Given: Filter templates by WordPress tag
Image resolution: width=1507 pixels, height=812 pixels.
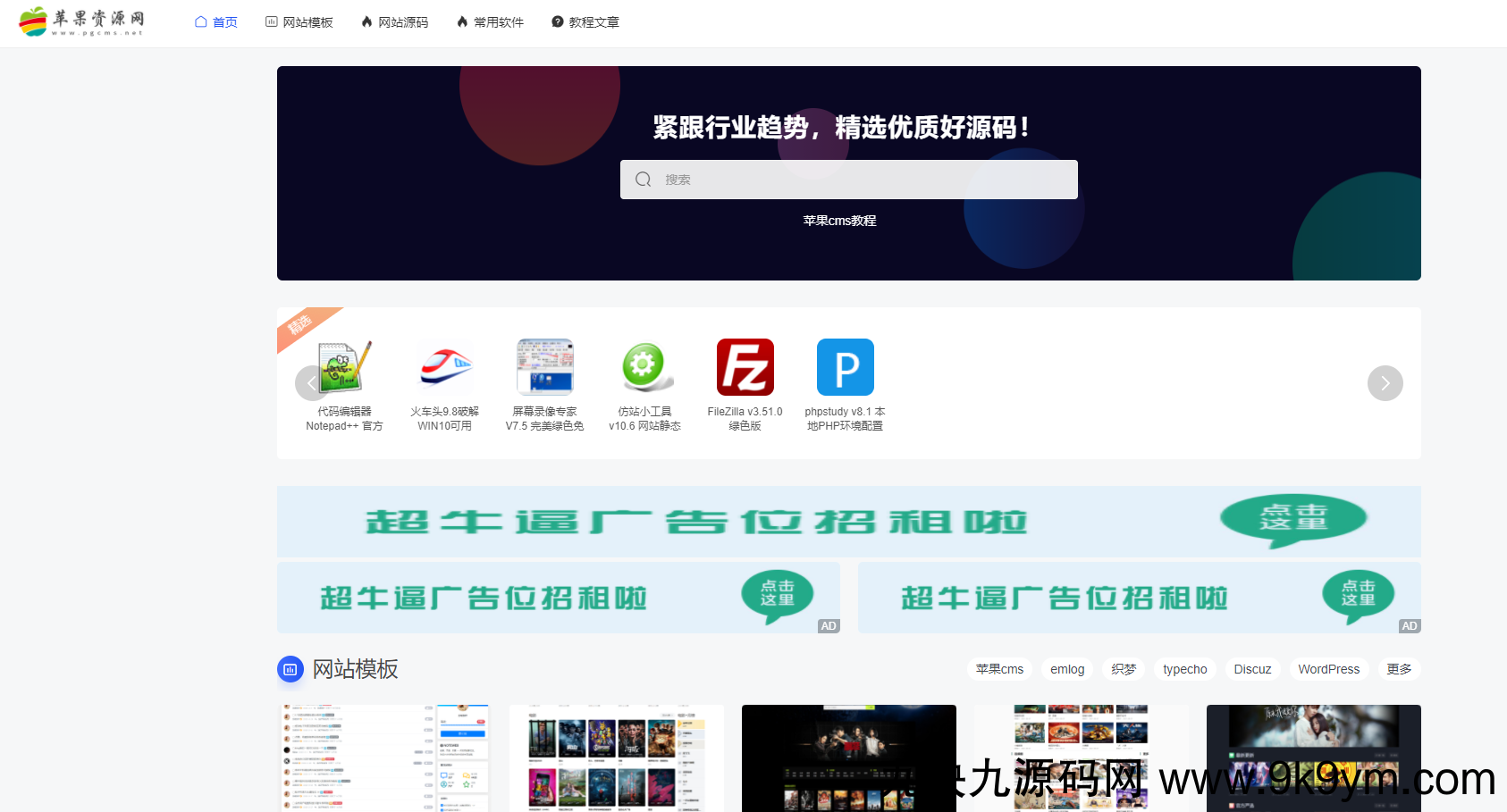Looking at the screenshot, I should [x=1328, y=669].
